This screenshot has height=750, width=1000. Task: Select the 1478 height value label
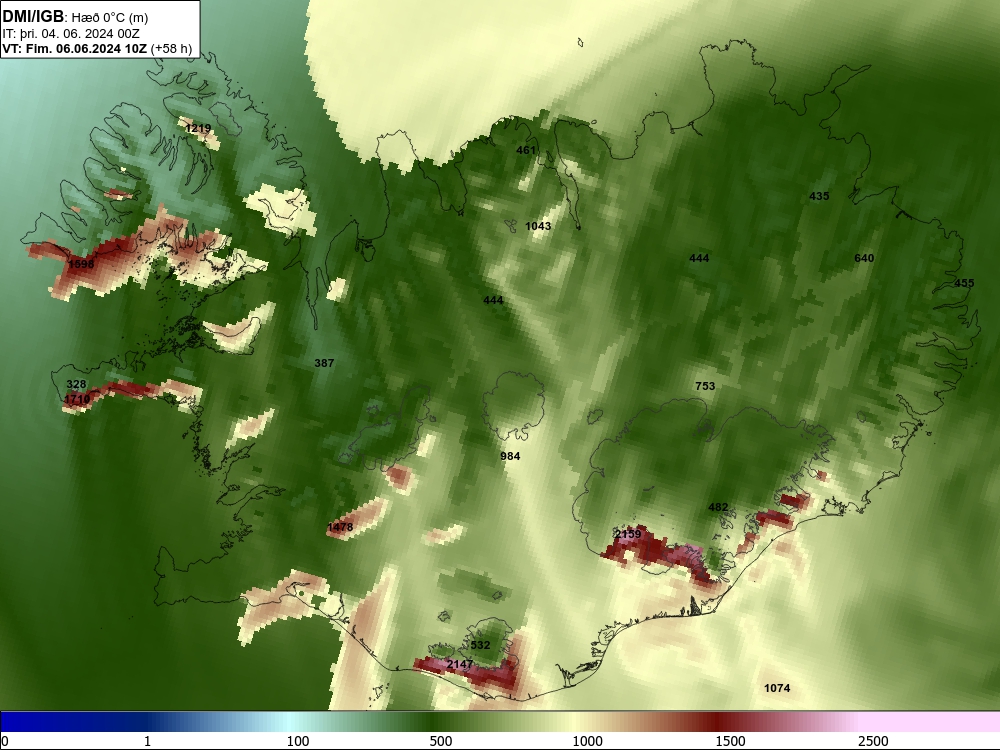[340, 527]
